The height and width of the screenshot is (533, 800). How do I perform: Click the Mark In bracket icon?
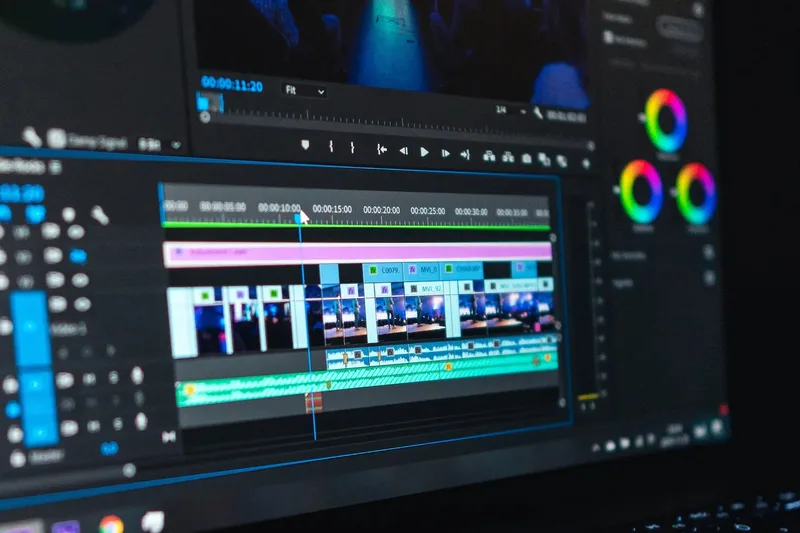coord(331,146)
